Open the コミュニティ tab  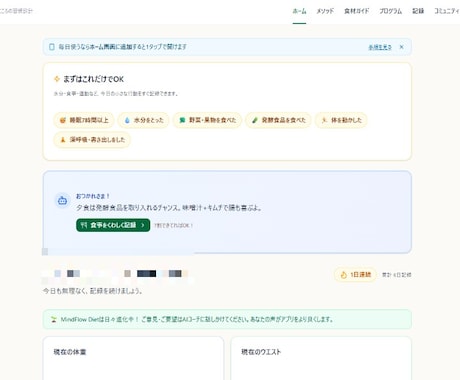pyautogui.click(x=447, y=11)
